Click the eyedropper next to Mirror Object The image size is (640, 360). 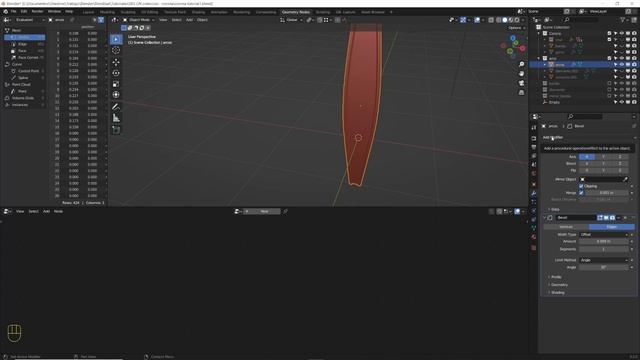point(625,179)
